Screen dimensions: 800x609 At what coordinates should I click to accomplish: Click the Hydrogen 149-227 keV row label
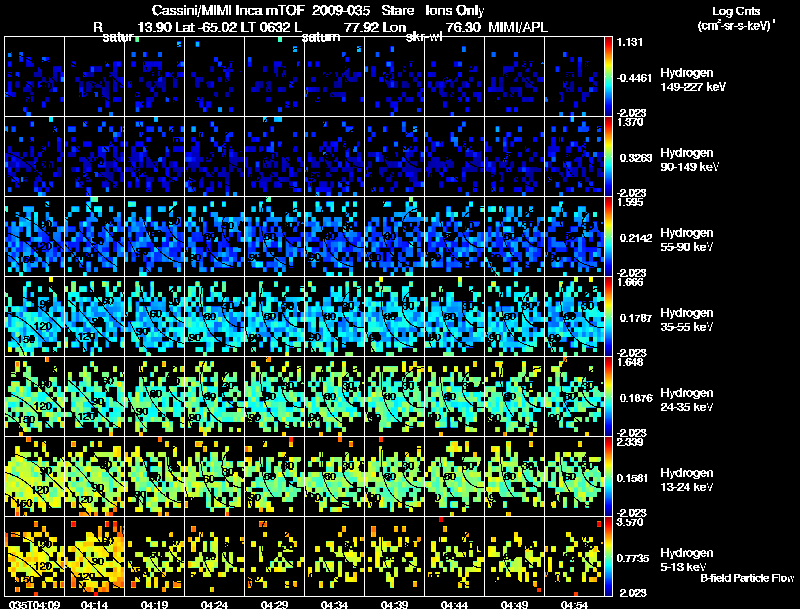[x=693, y=80]
